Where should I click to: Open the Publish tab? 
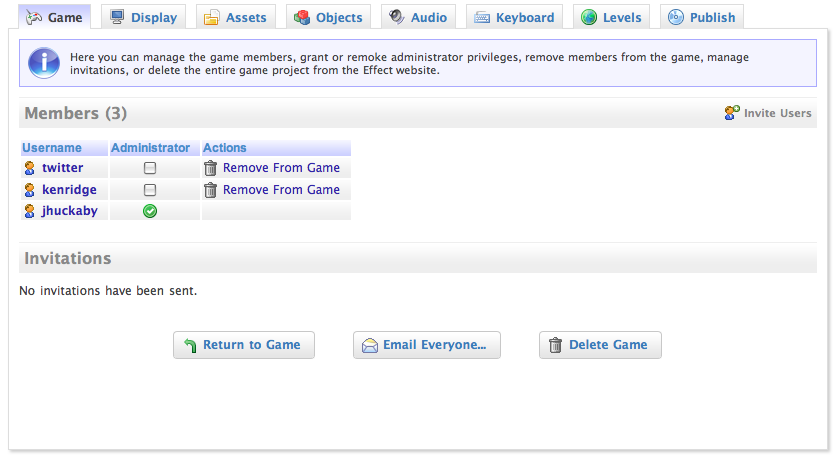tap(701, 17)
